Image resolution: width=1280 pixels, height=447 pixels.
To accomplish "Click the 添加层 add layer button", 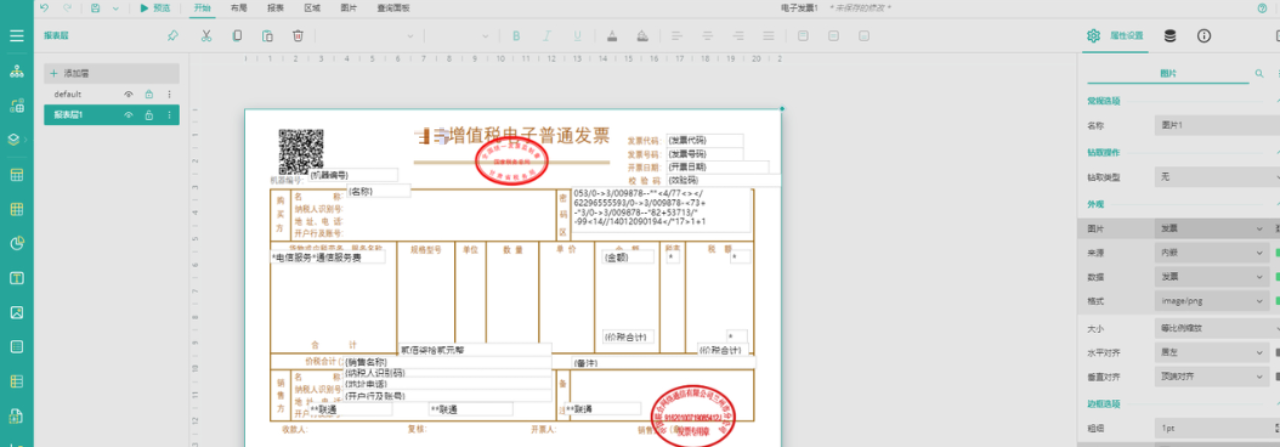I will click(111, 73).
